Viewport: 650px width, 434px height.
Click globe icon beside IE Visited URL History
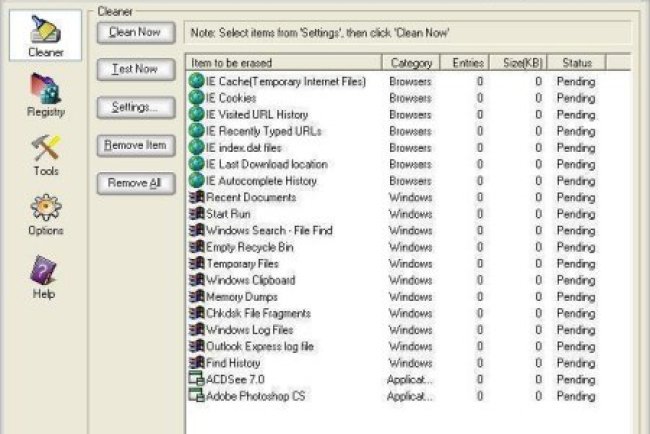pos(196,114)
